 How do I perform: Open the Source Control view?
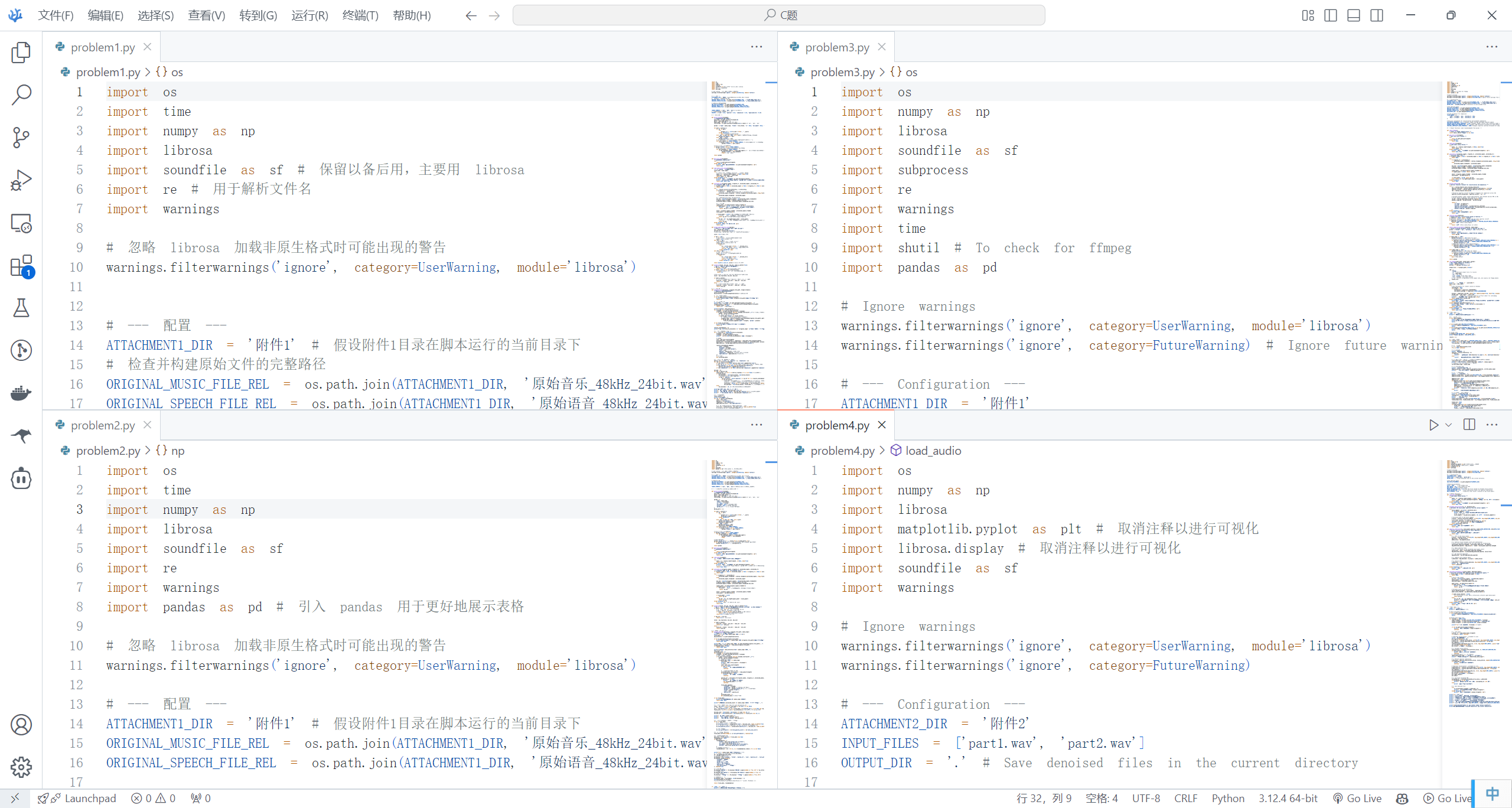21,137
